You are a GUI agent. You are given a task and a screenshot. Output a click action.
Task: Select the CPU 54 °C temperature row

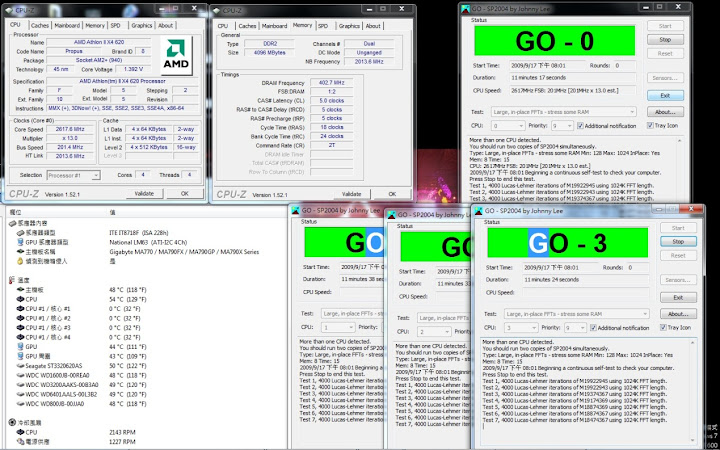coord(82,299)
